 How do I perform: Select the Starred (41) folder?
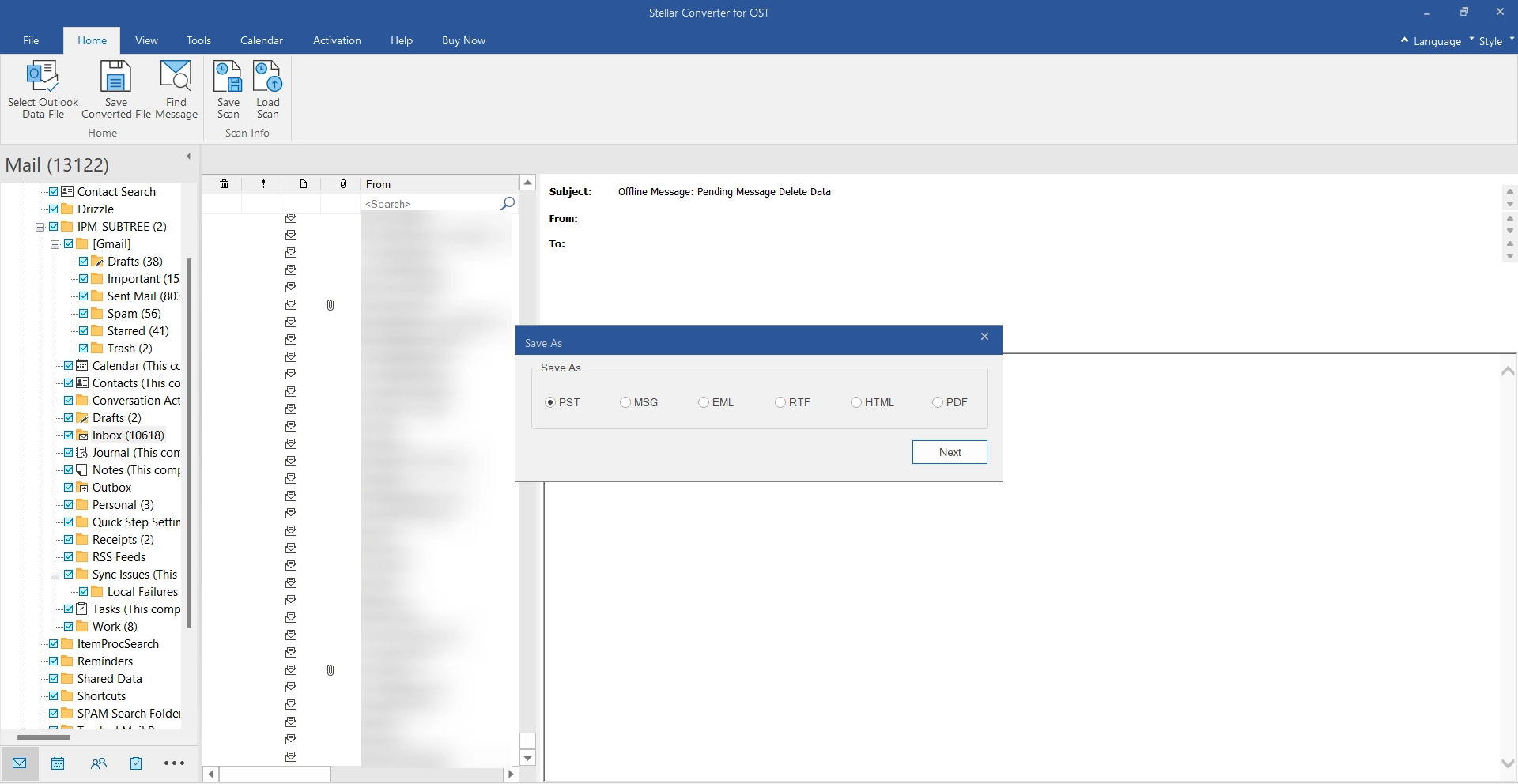(x=138, y=331)
